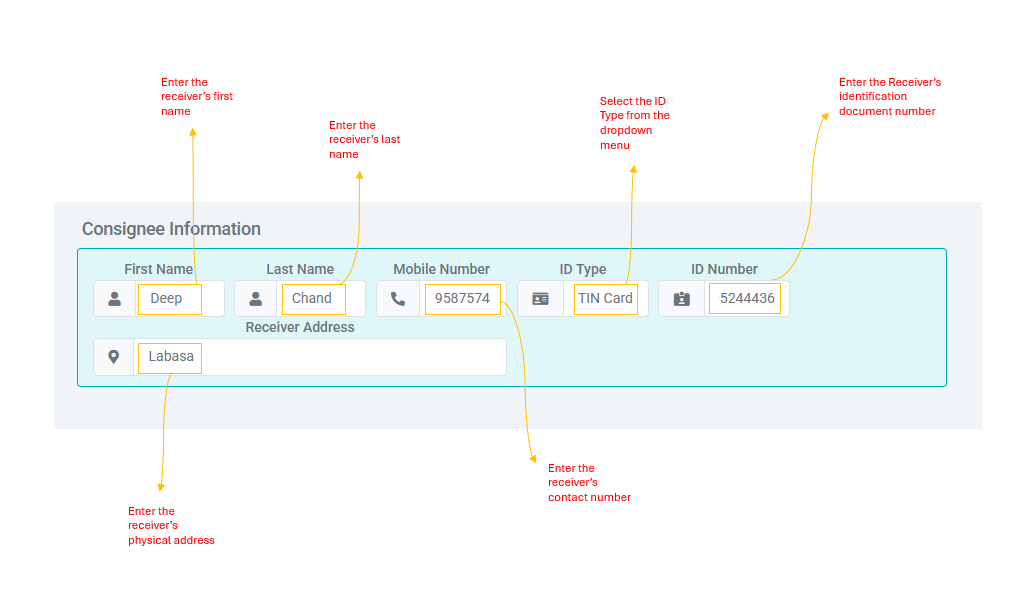Click the badge icon beside ID Number
The image size is (1024, 594).
pos(682,299)
